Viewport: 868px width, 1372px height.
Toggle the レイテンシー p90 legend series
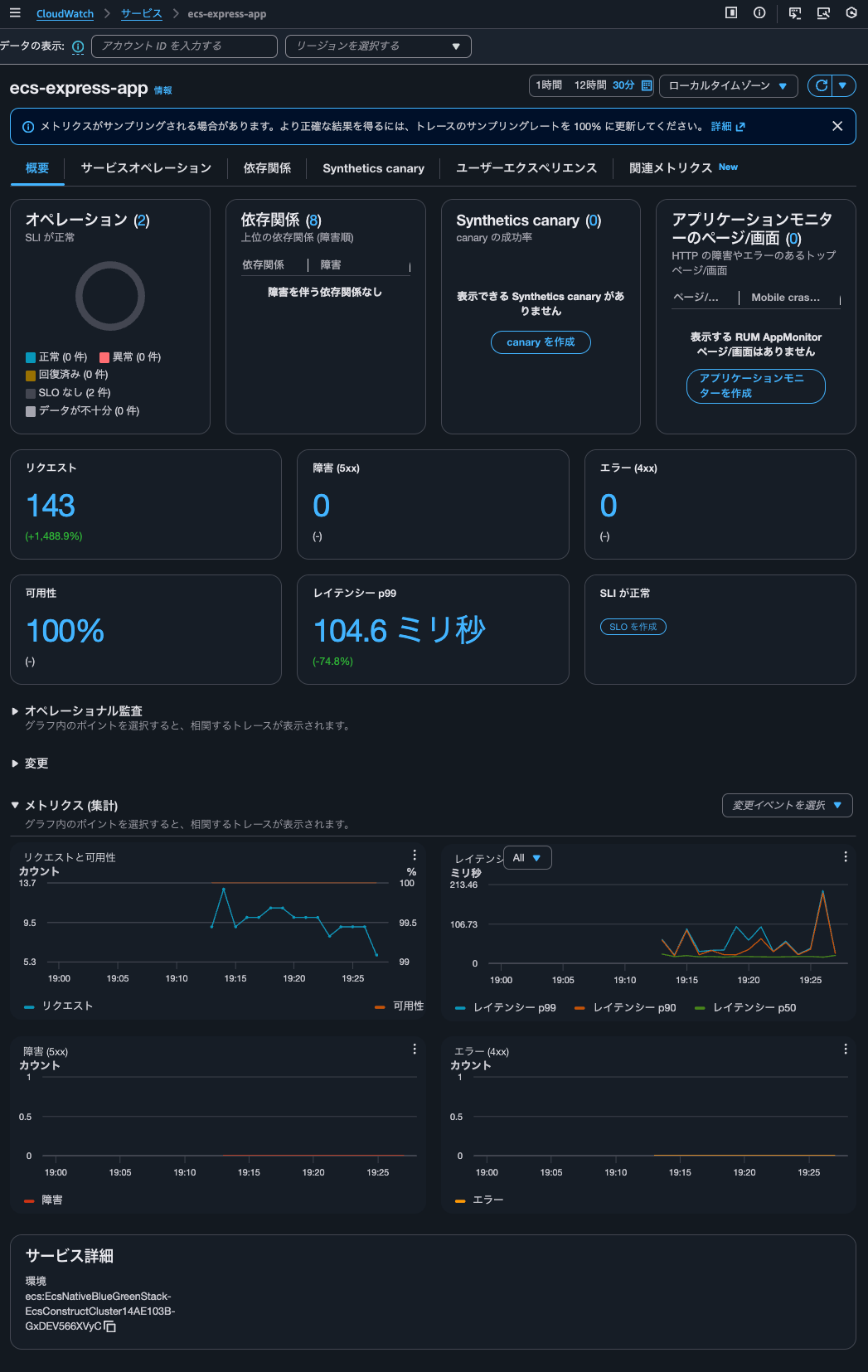(x=625, y=1007)
